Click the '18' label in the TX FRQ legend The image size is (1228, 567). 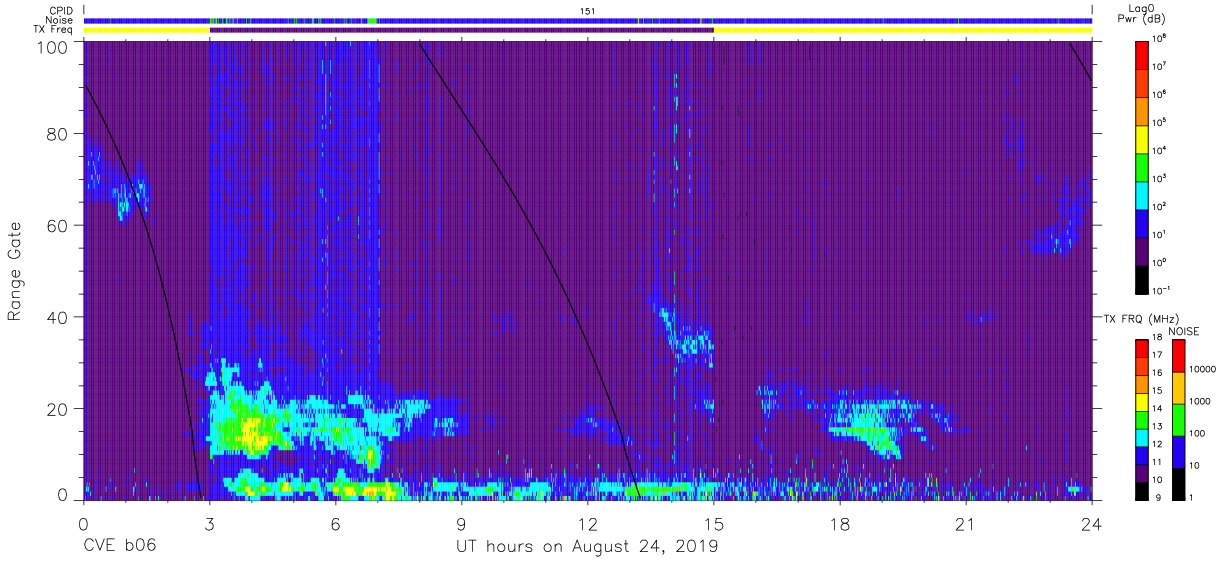click(1157, 338)
